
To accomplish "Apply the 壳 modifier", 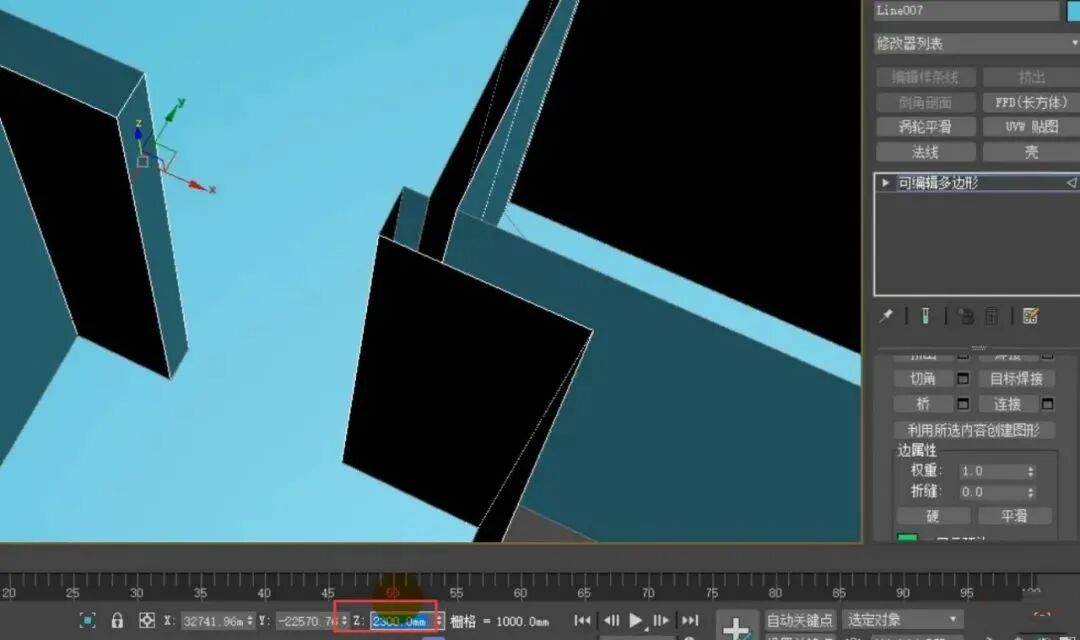I will click(1032, 152).
